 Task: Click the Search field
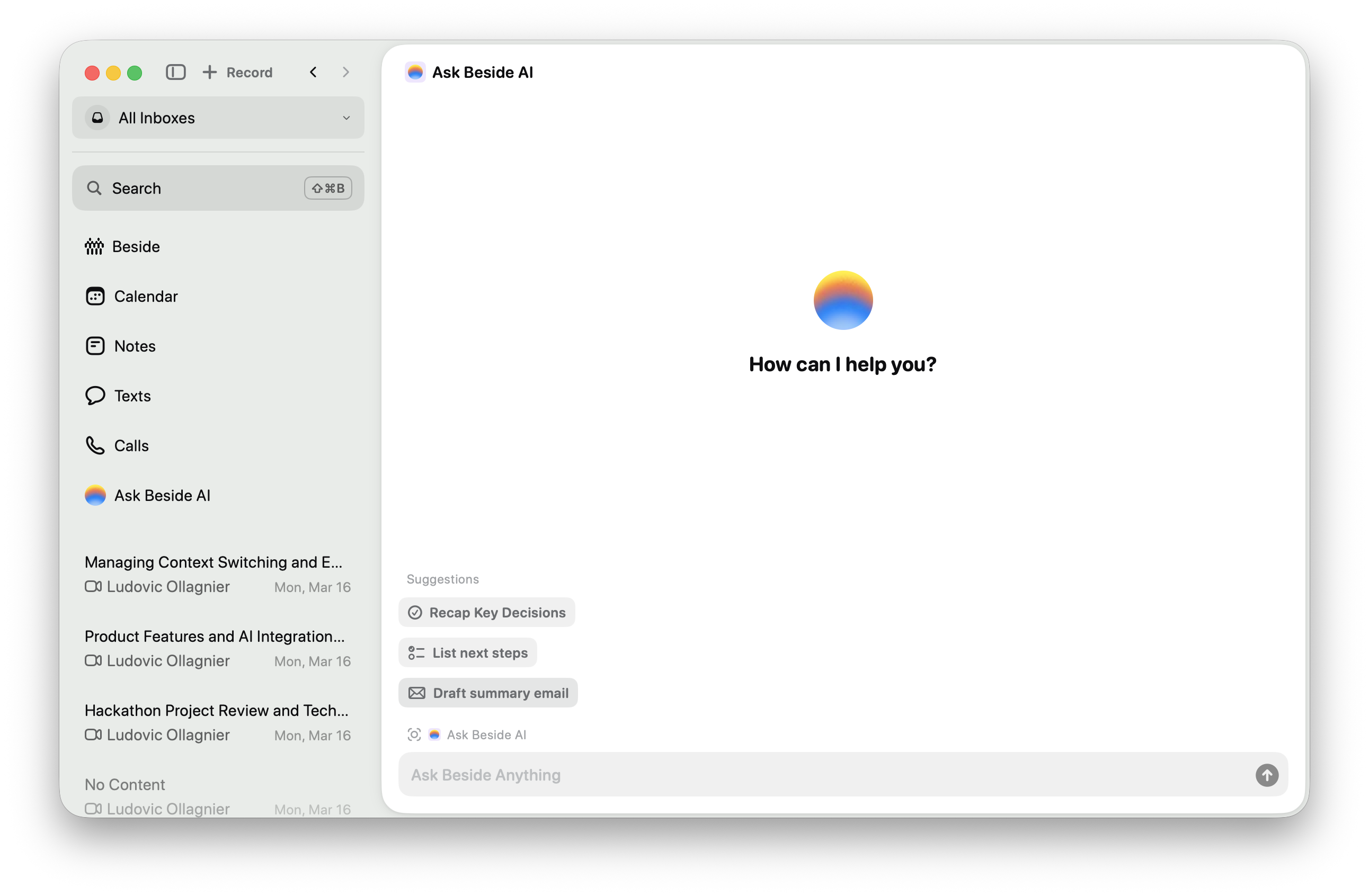point(218,188)
